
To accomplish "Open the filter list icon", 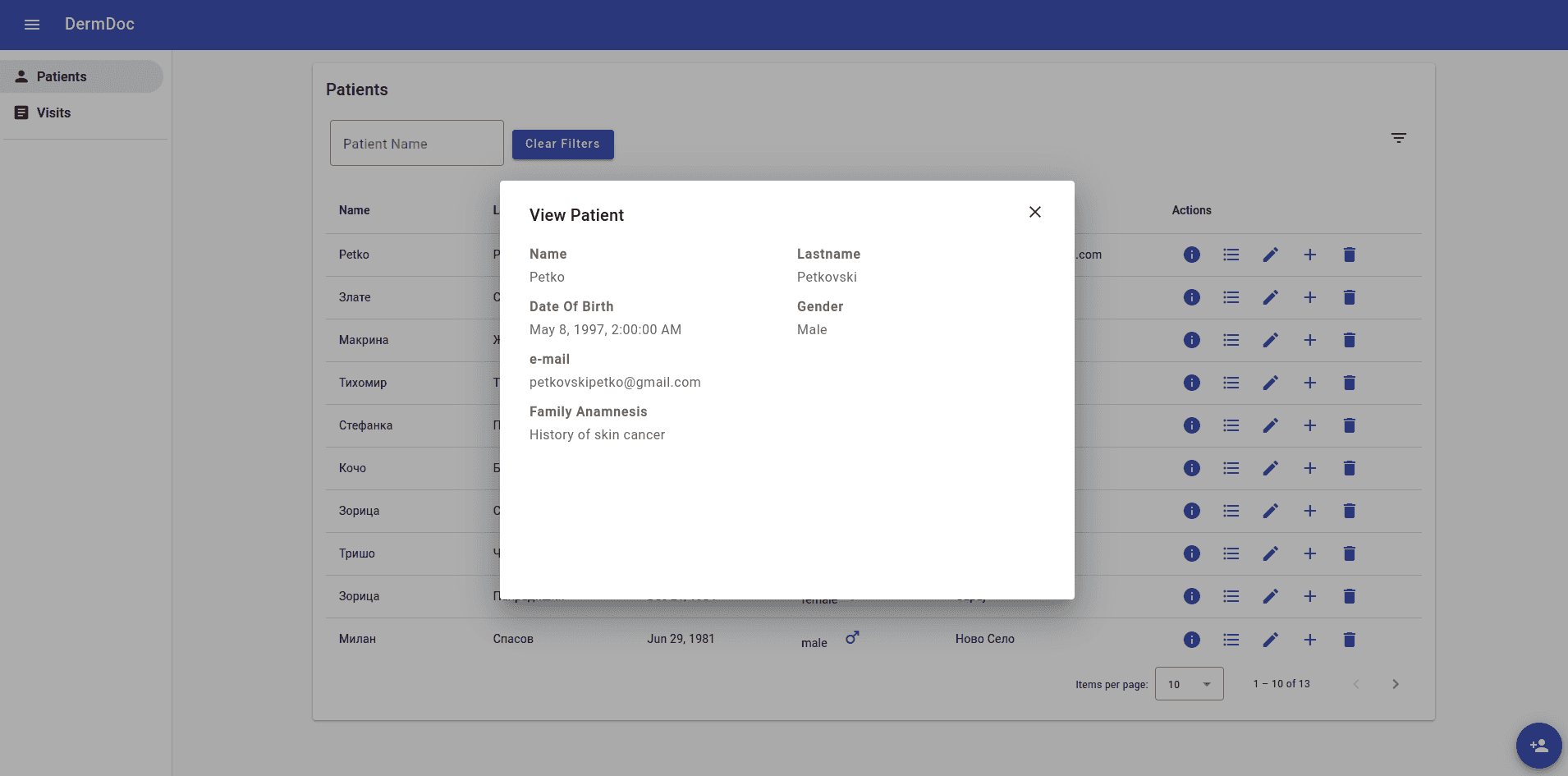I will tap(1398, 138).
